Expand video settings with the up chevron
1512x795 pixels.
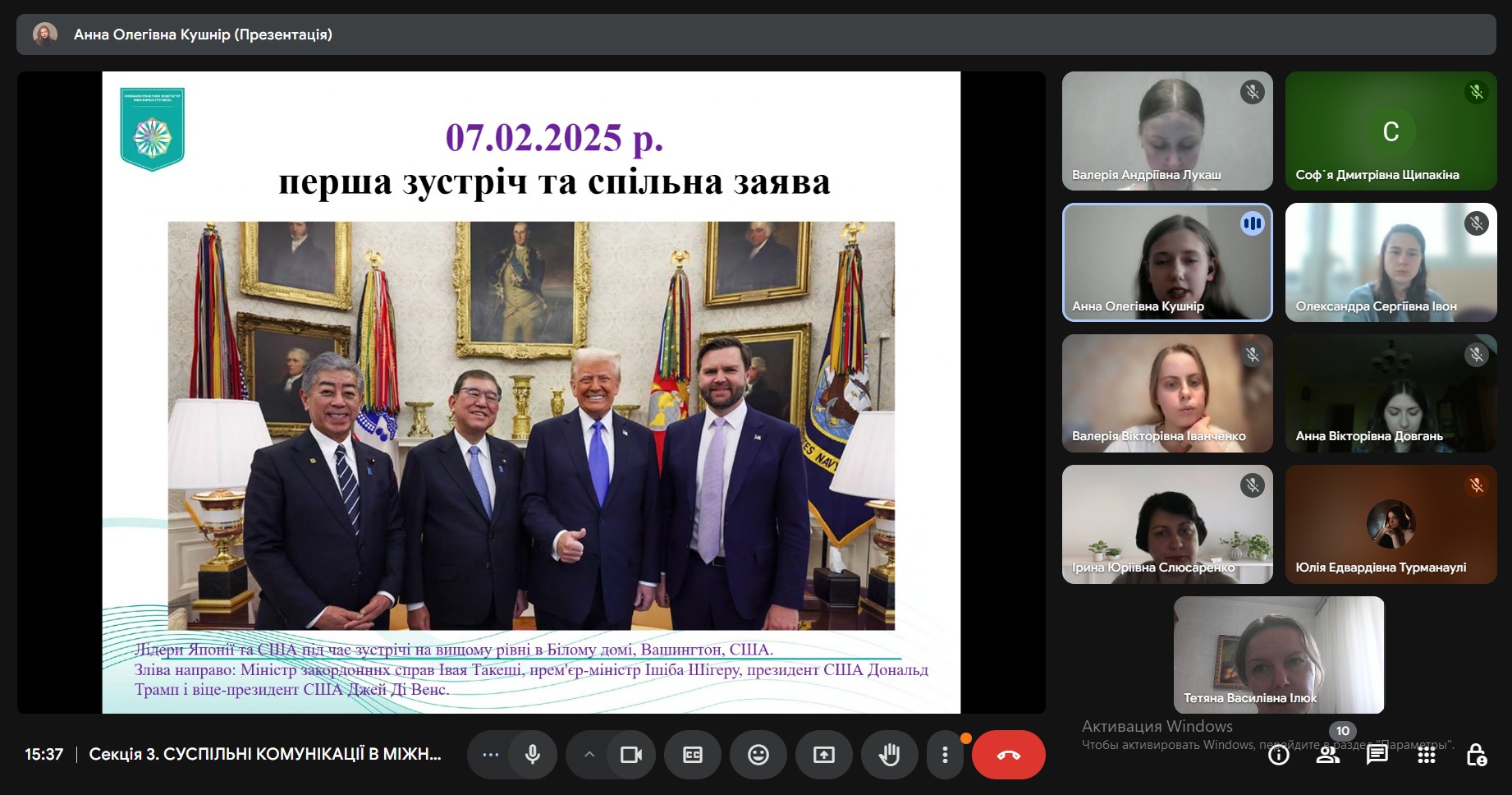(x=589, y=755)
